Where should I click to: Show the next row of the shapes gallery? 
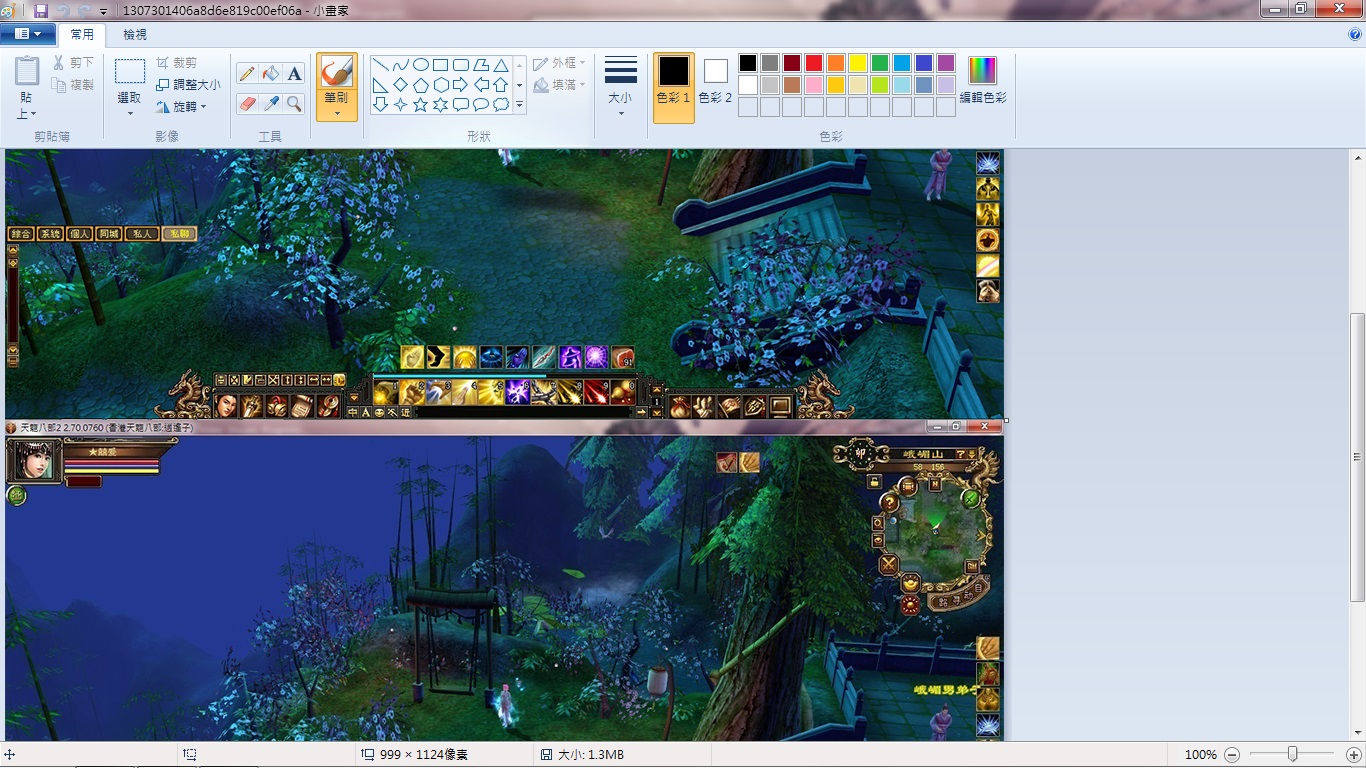[x=520, y=85]
